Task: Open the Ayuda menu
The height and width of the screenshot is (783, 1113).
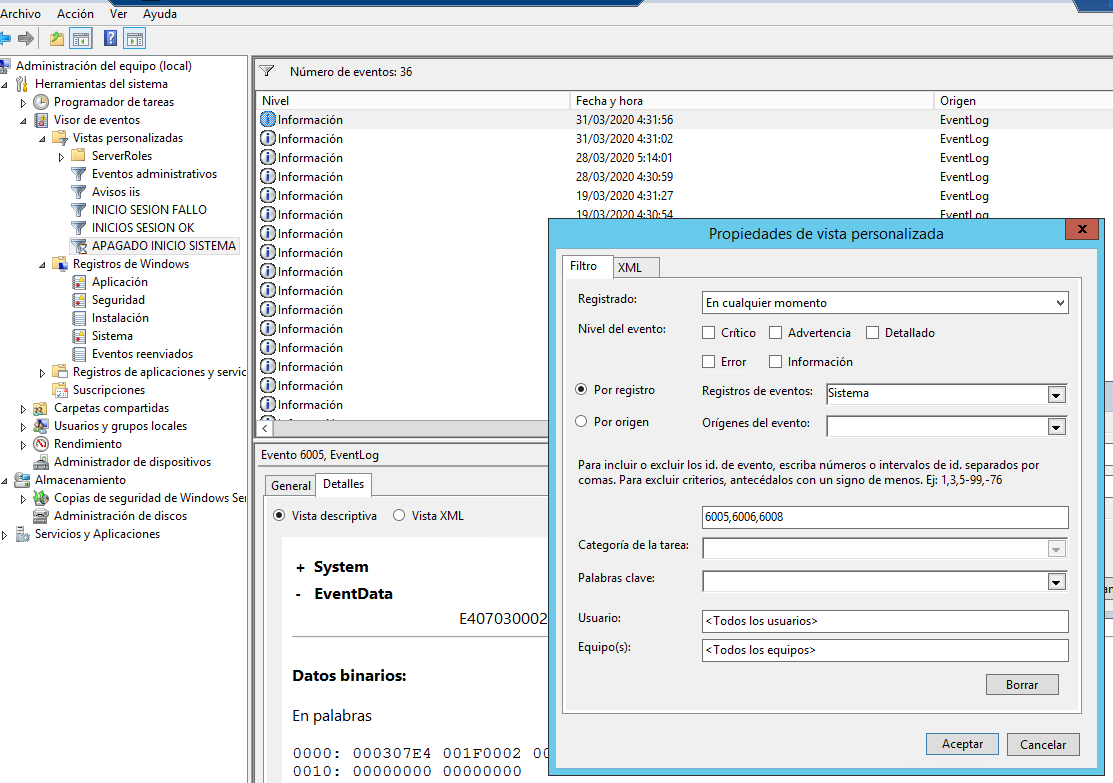Action: 160,13
